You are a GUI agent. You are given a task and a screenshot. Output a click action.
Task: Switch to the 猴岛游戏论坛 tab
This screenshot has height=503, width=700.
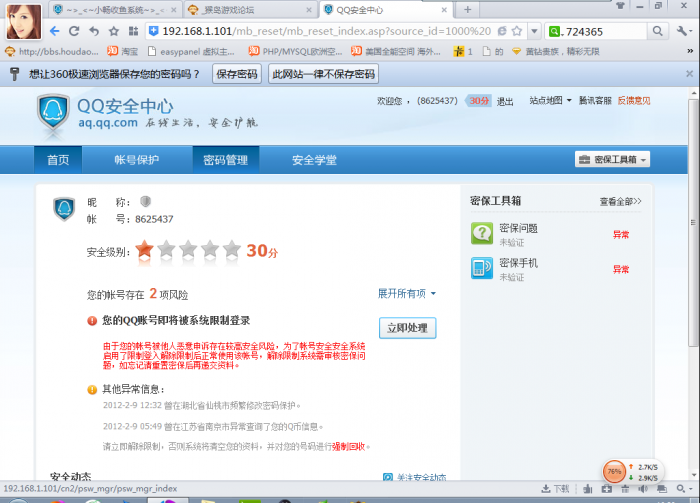pyautogui.click(x=250, y=10)
